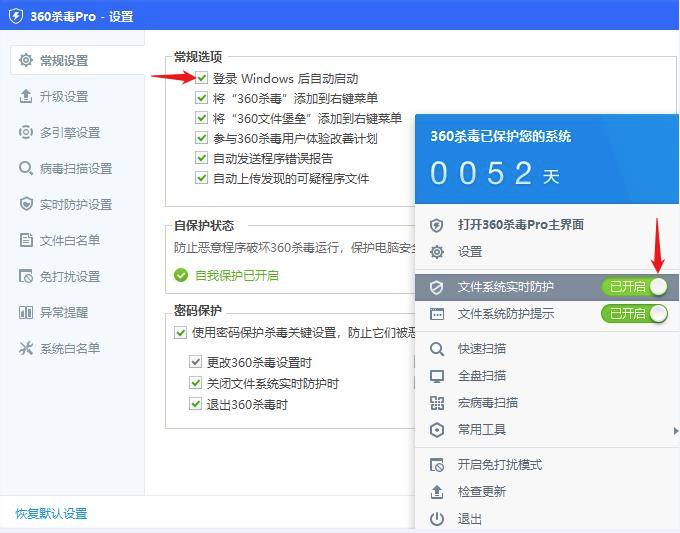Click the macro virus scan icon (宏病毒扫描)
This screenshot has width=680, height=533.
[436, 403]
